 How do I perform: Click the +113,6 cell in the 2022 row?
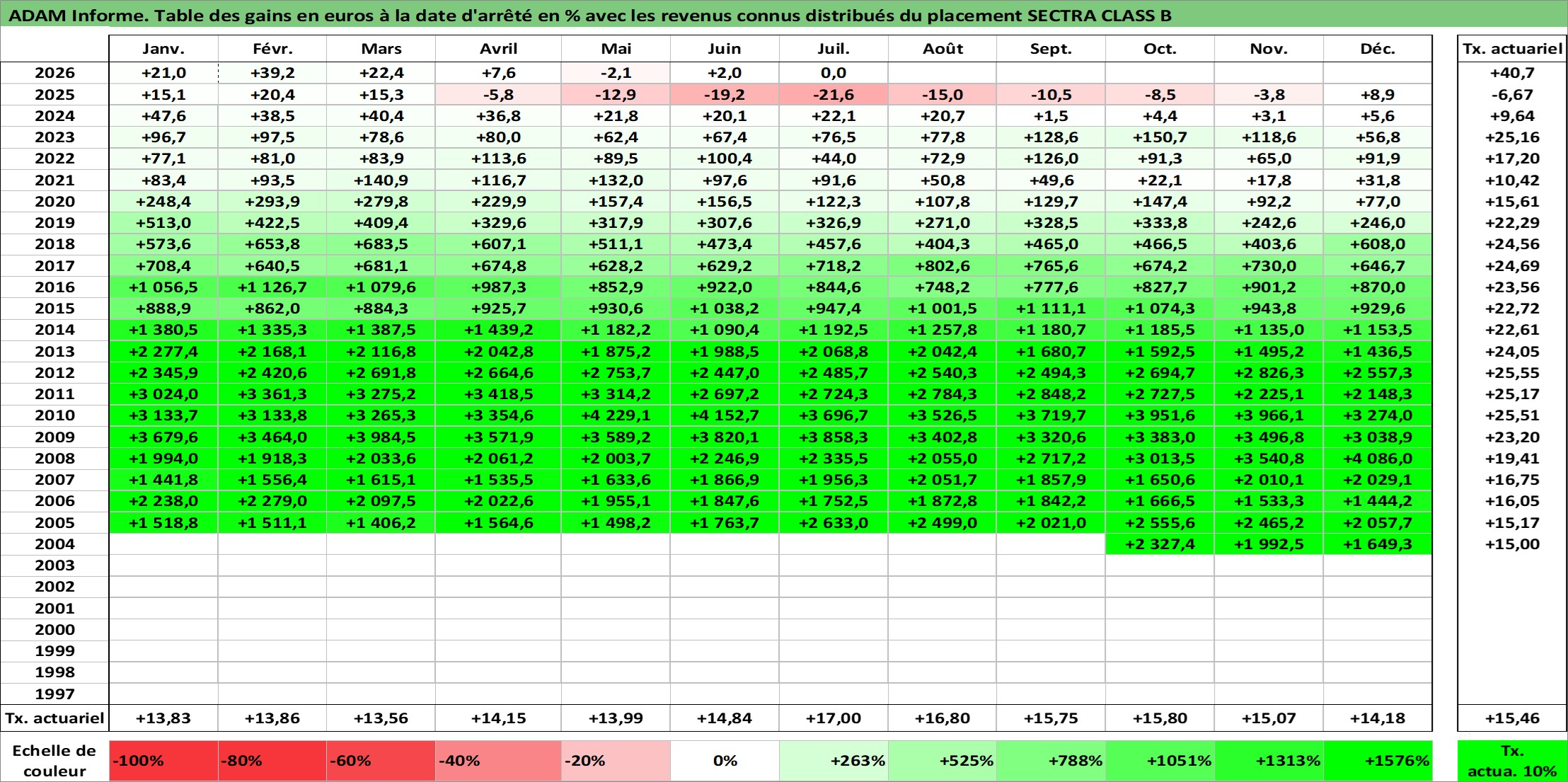click(498, 159)
